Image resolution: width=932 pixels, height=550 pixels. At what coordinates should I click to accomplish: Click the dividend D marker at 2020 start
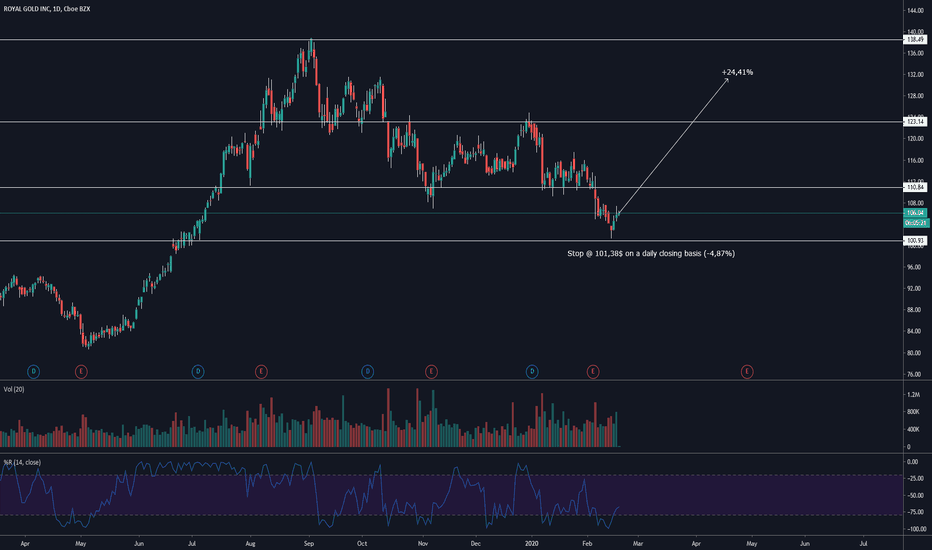tap(532, 372)
